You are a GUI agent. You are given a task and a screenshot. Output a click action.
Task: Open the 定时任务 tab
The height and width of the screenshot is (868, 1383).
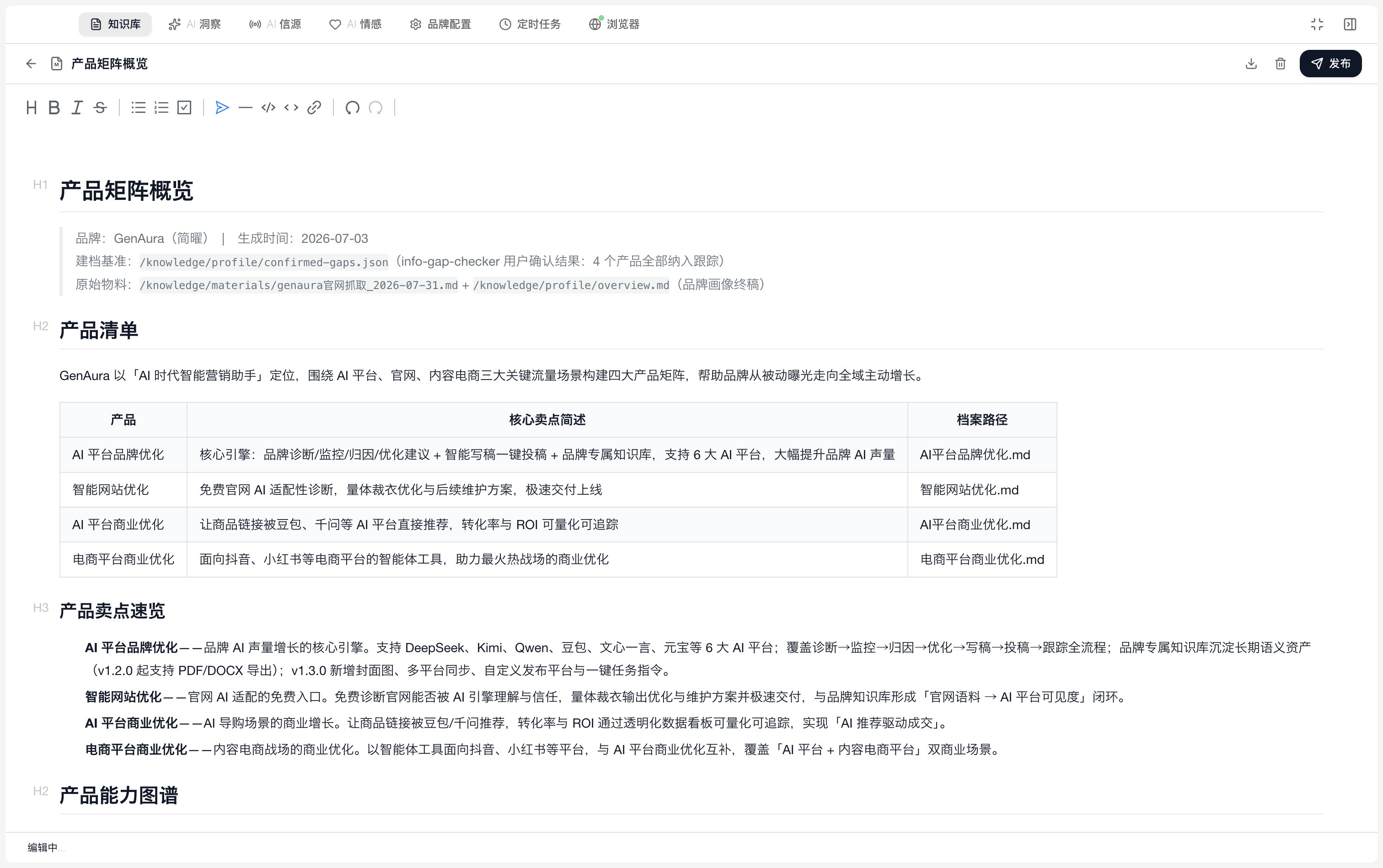(530, 24)
